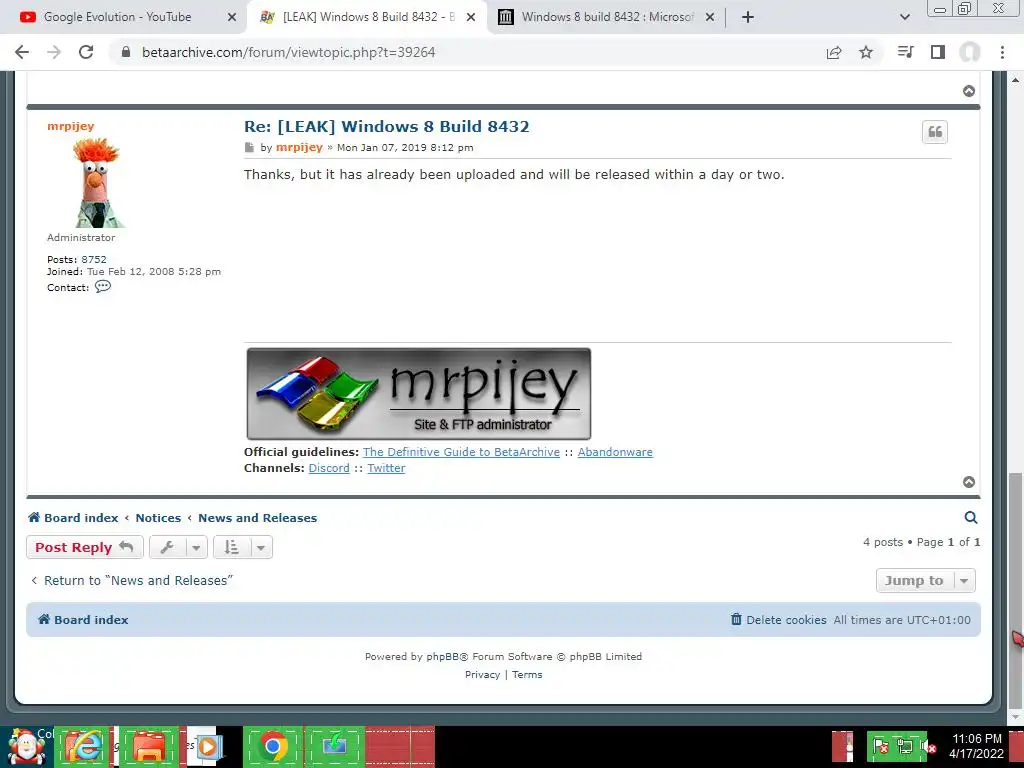Click Delete cookies link
Viewport: 1024px width, 768px height.
(x=778, y=620)
